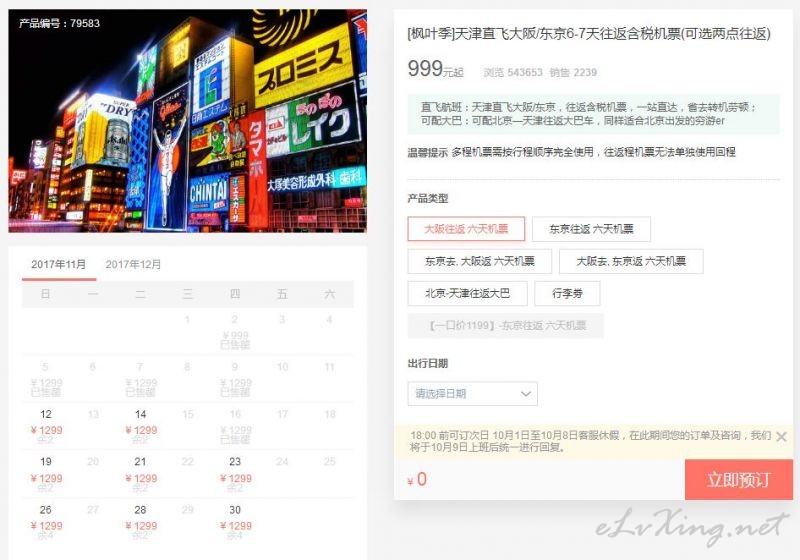This screenshot has height=560, width=800.
Task: Open the 请选择日期 date dropdown
Action: 472,394
